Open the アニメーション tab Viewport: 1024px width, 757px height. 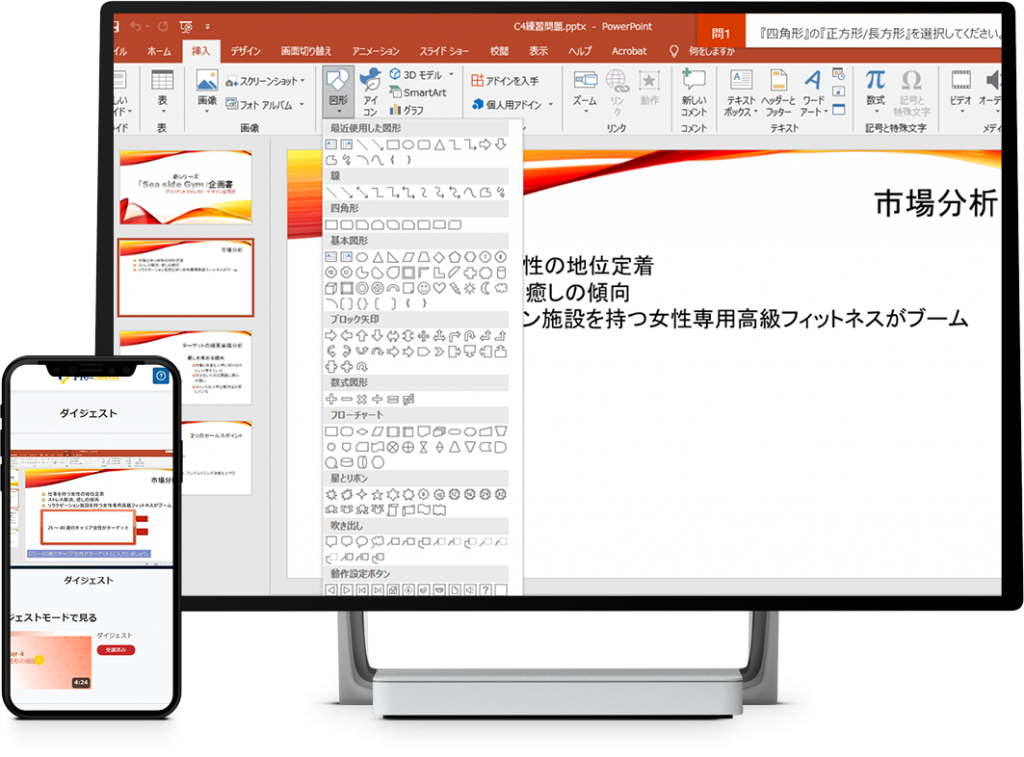[x=376, y=51]
